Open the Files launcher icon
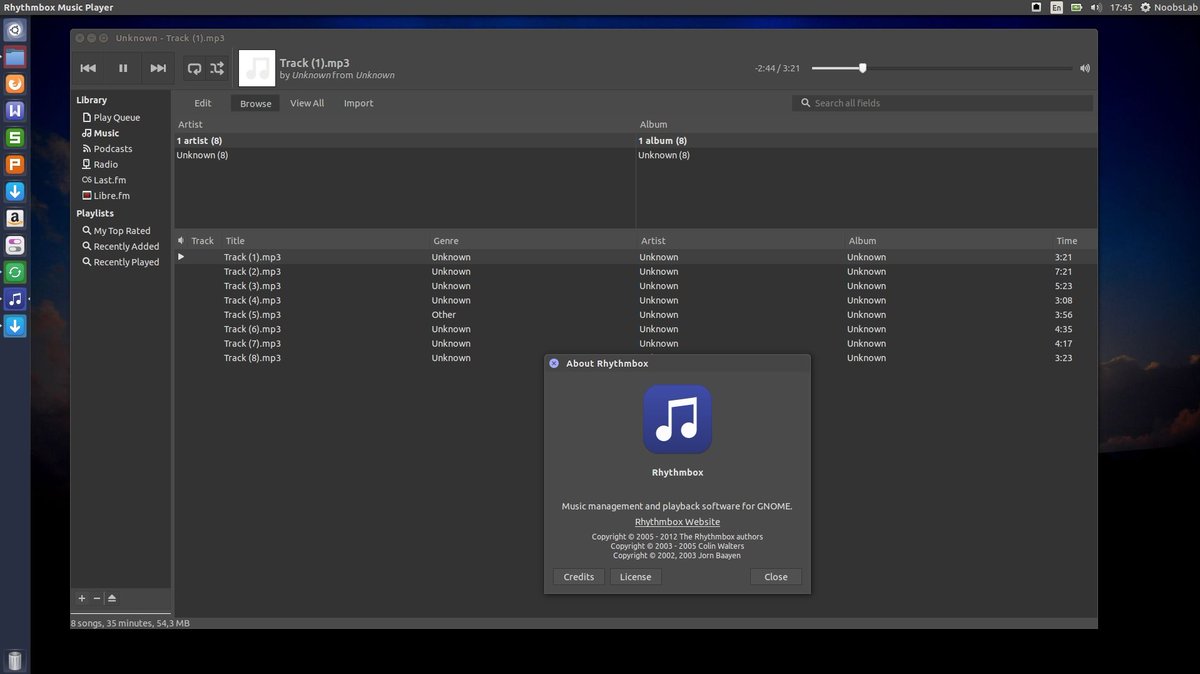The height and width of the screenshot is (674, 1200). 15,57
